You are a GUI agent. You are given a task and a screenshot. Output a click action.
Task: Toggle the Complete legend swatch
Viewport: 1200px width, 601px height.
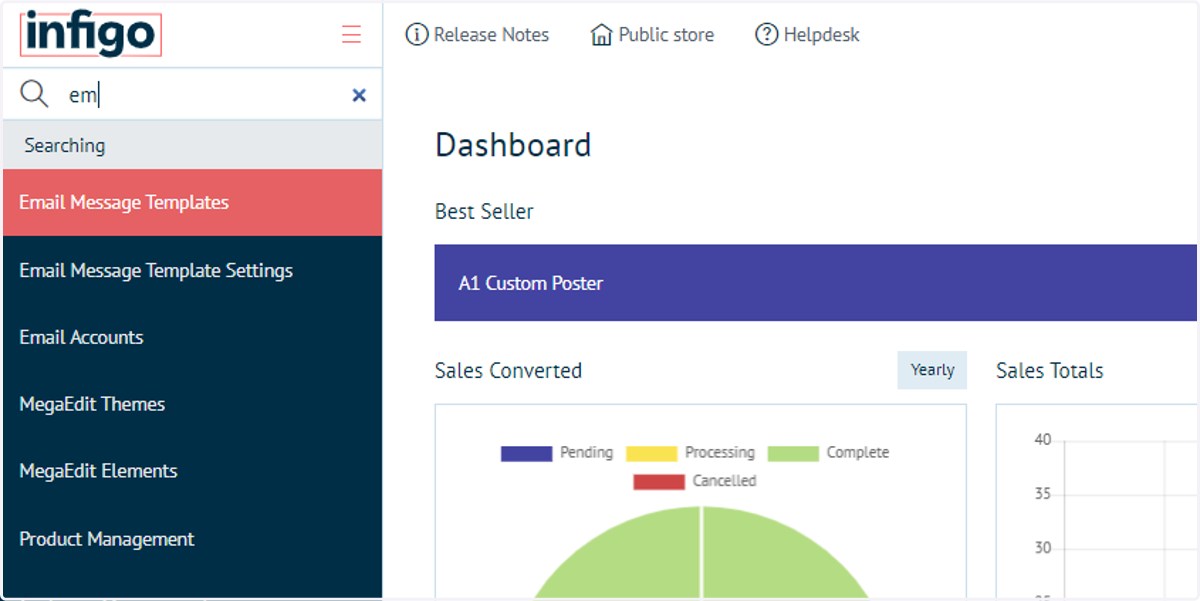pos(793,453)
